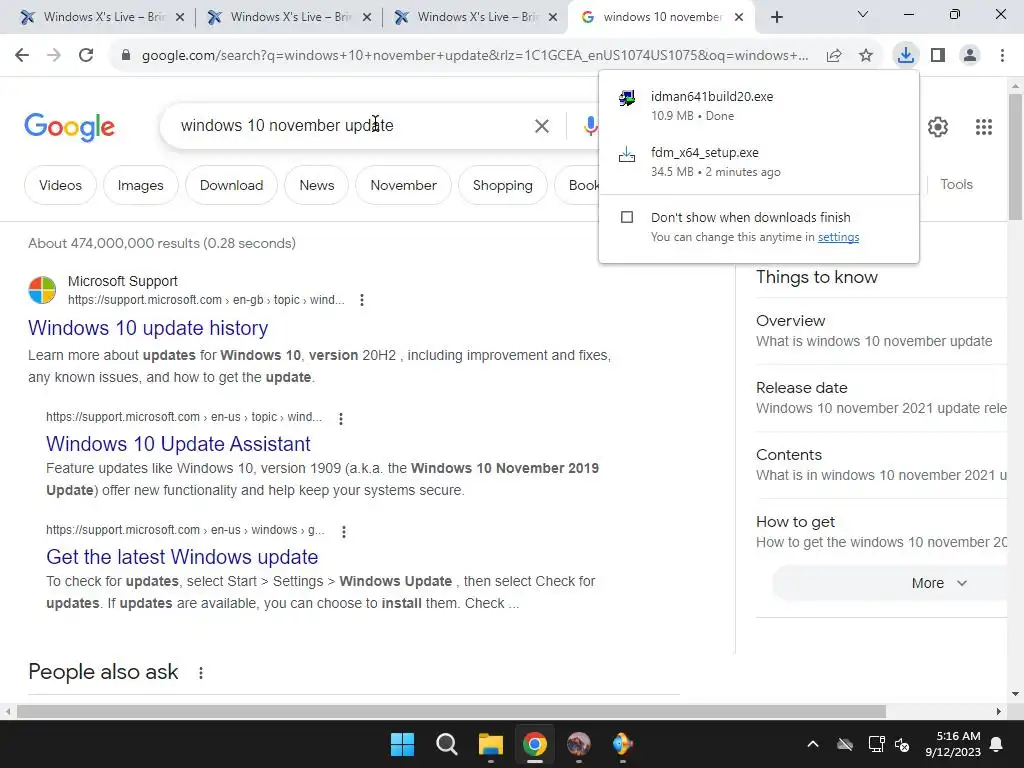The width and height of the screenshot is (1024, 768).
Task: Close the windows 10 november tab
Action: click(739, 18)
